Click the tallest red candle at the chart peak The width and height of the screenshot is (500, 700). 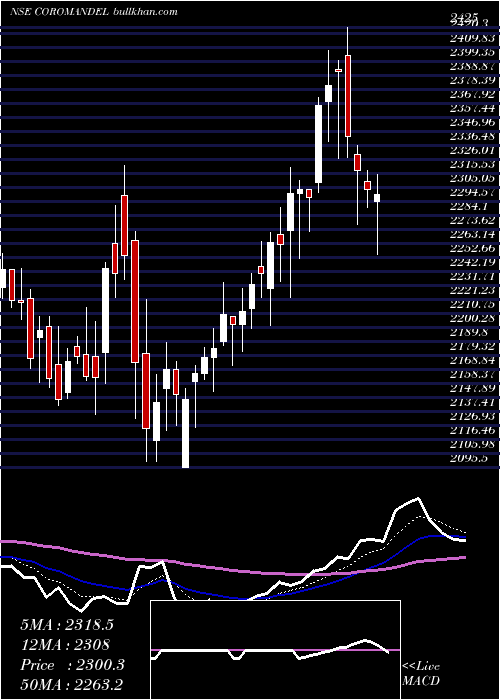(348, 96)
